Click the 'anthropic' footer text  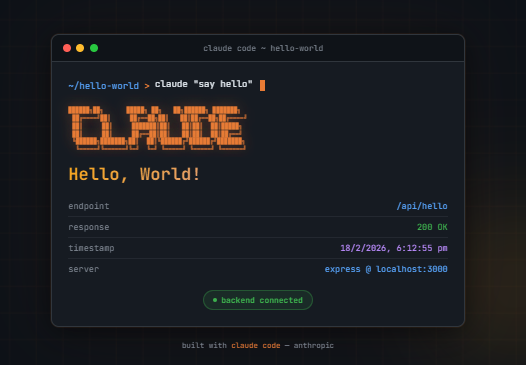[x=314, y=346]
